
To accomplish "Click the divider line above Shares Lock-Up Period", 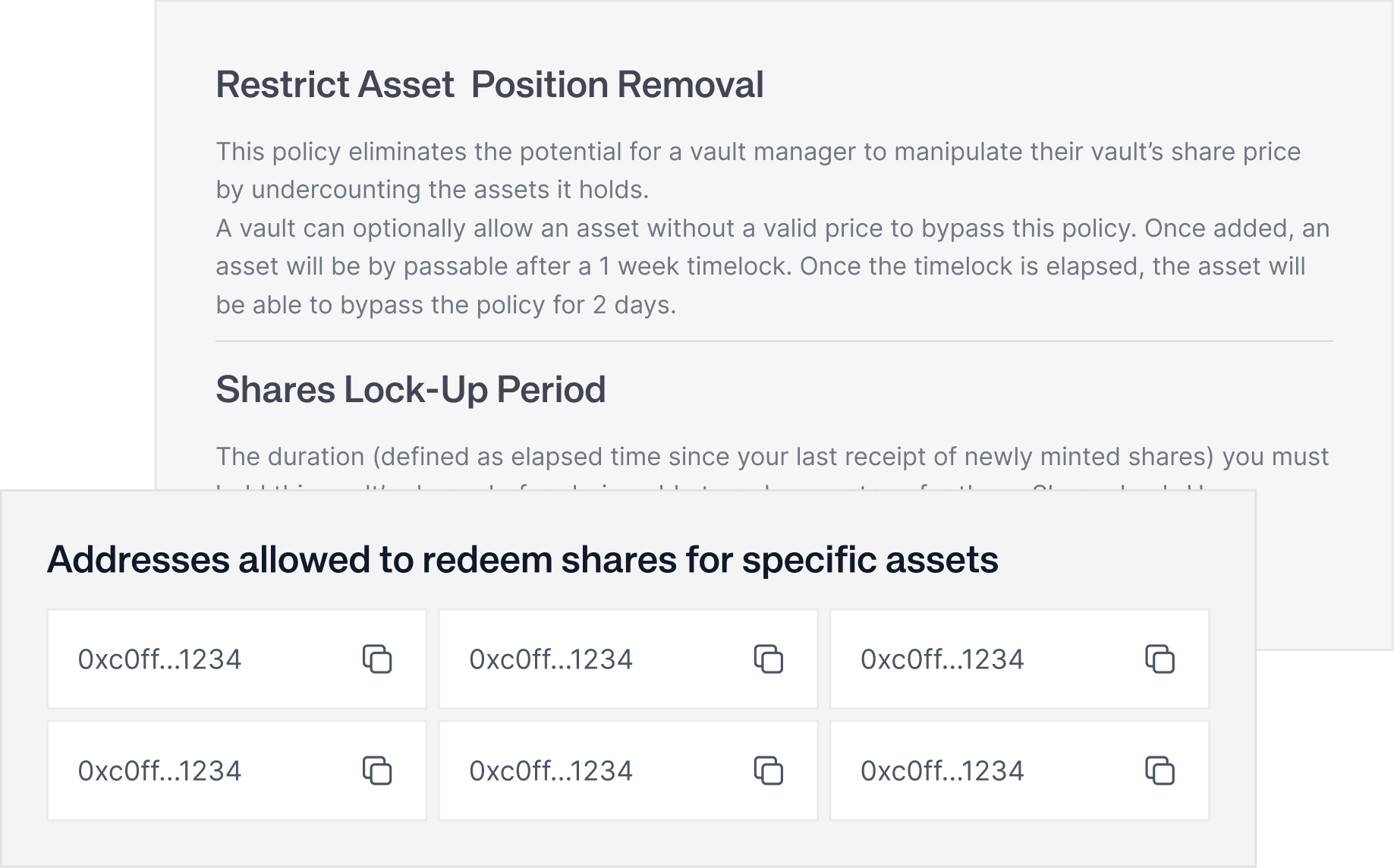I will click(773, 341).
